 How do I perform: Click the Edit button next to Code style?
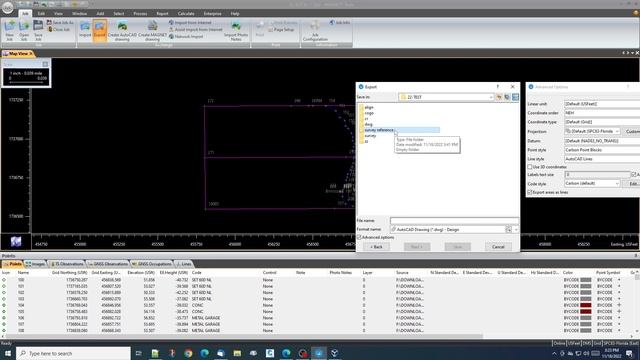click(x=632, y=184)
